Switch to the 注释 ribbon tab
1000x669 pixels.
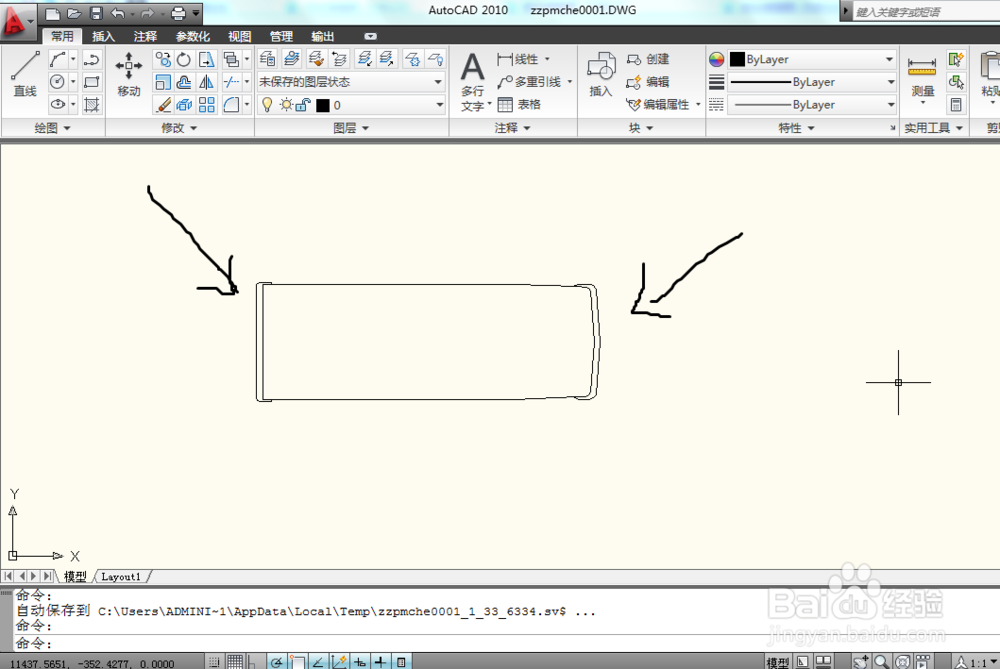click(145, 36)
